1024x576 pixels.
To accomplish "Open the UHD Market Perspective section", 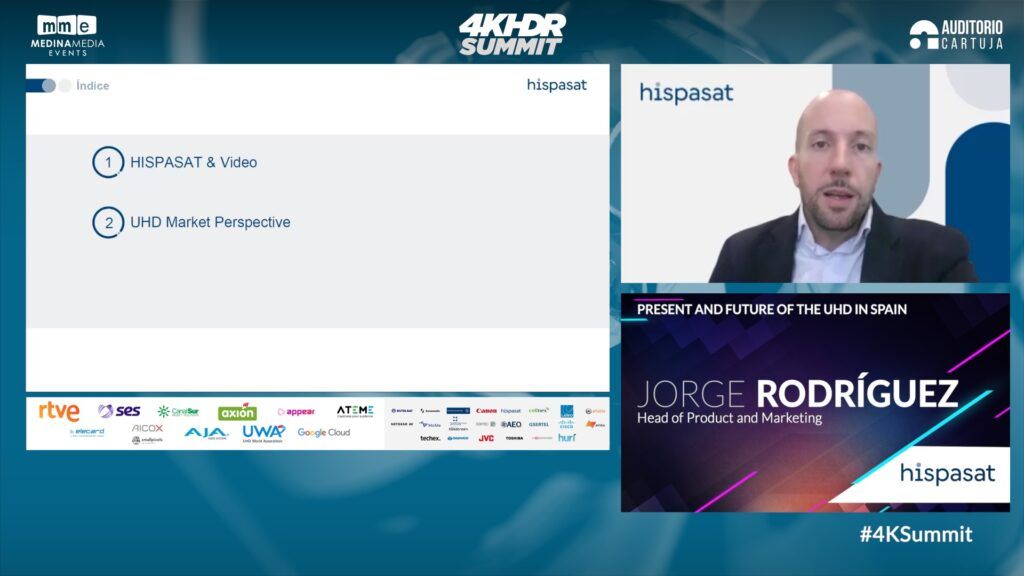I will 210,222.
